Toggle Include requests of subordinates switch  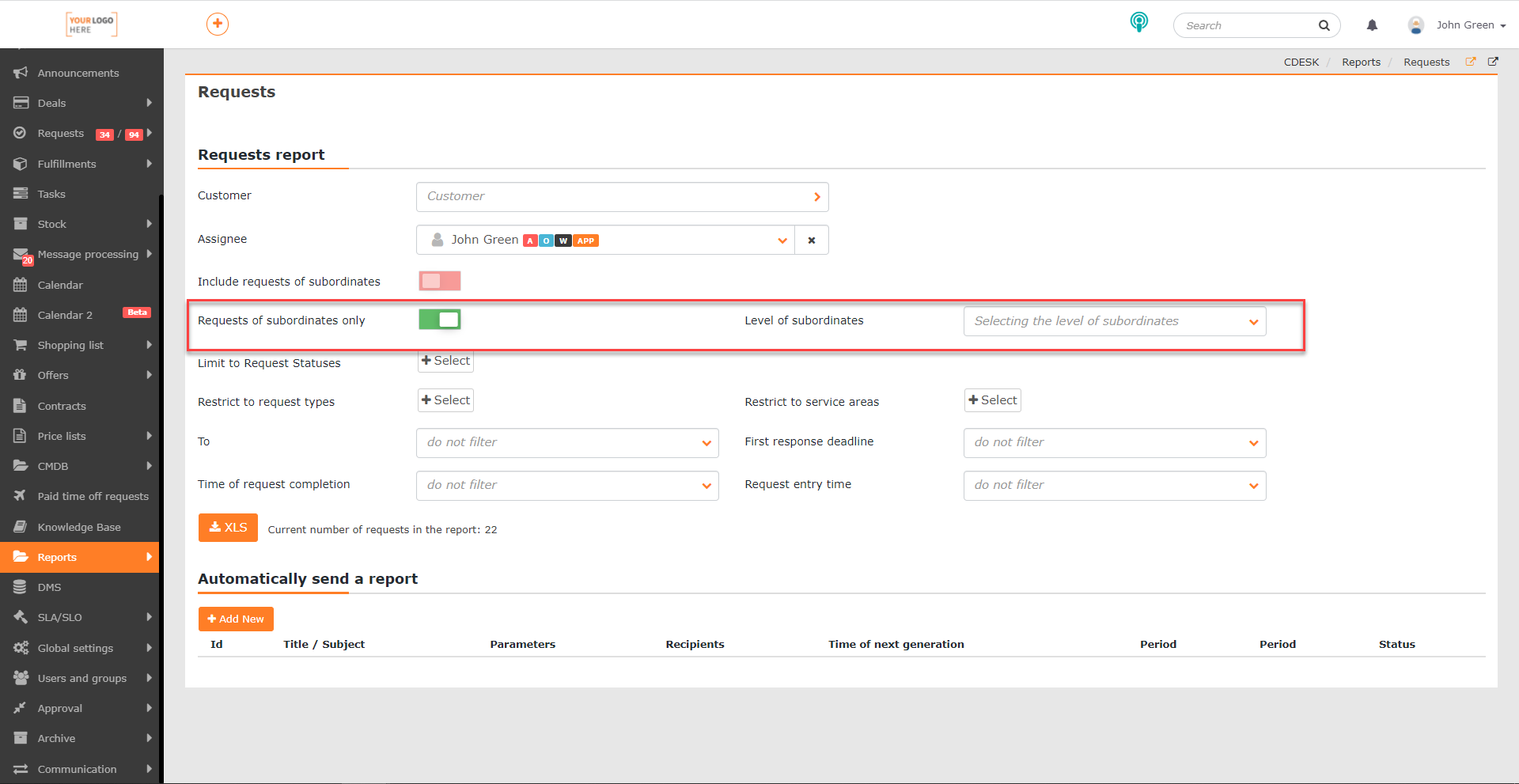[x=440, y=281]
